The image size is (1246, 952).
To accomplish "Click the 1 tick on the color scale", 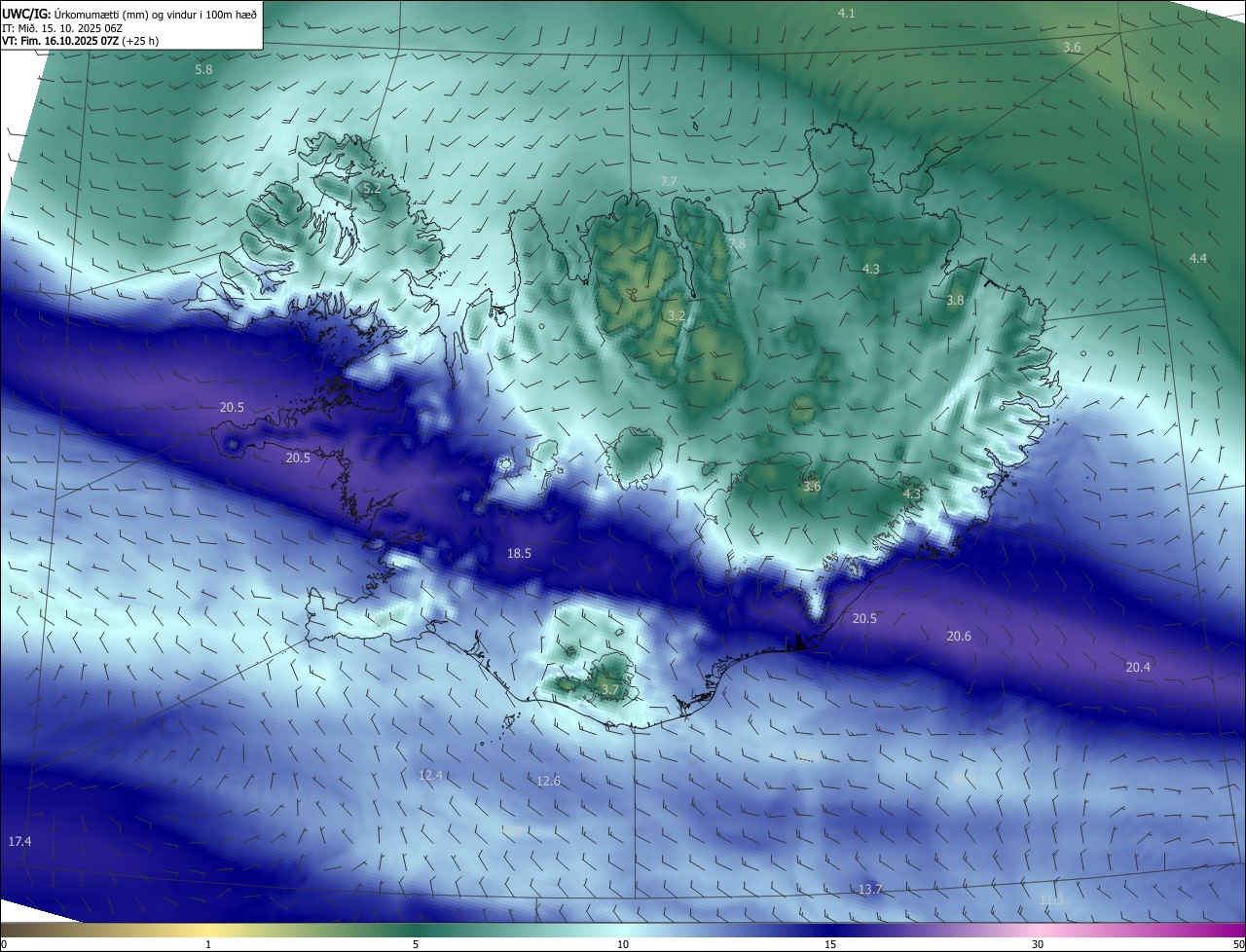I will pos(208,944).
